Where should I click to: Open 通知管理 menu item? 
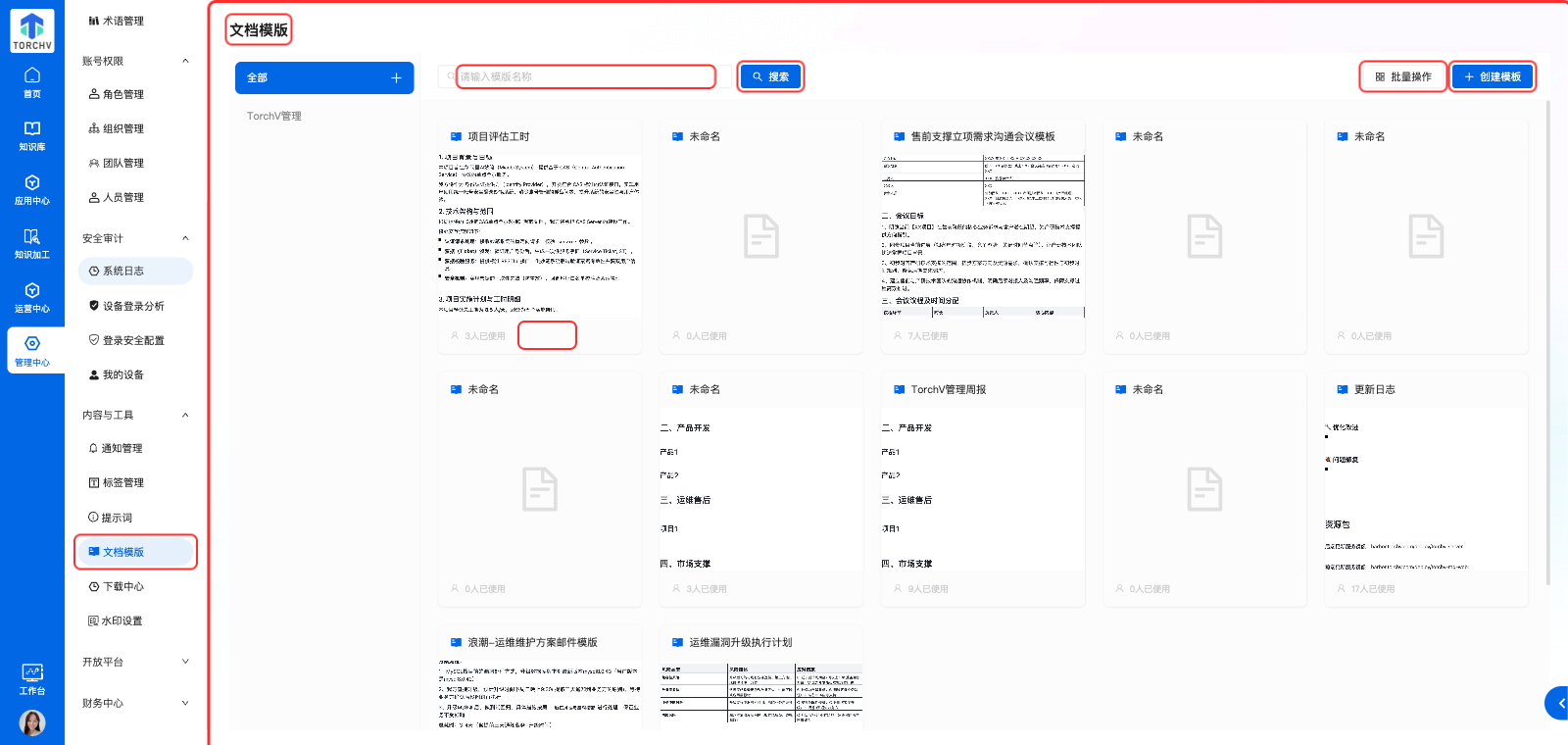coord(117,448)
